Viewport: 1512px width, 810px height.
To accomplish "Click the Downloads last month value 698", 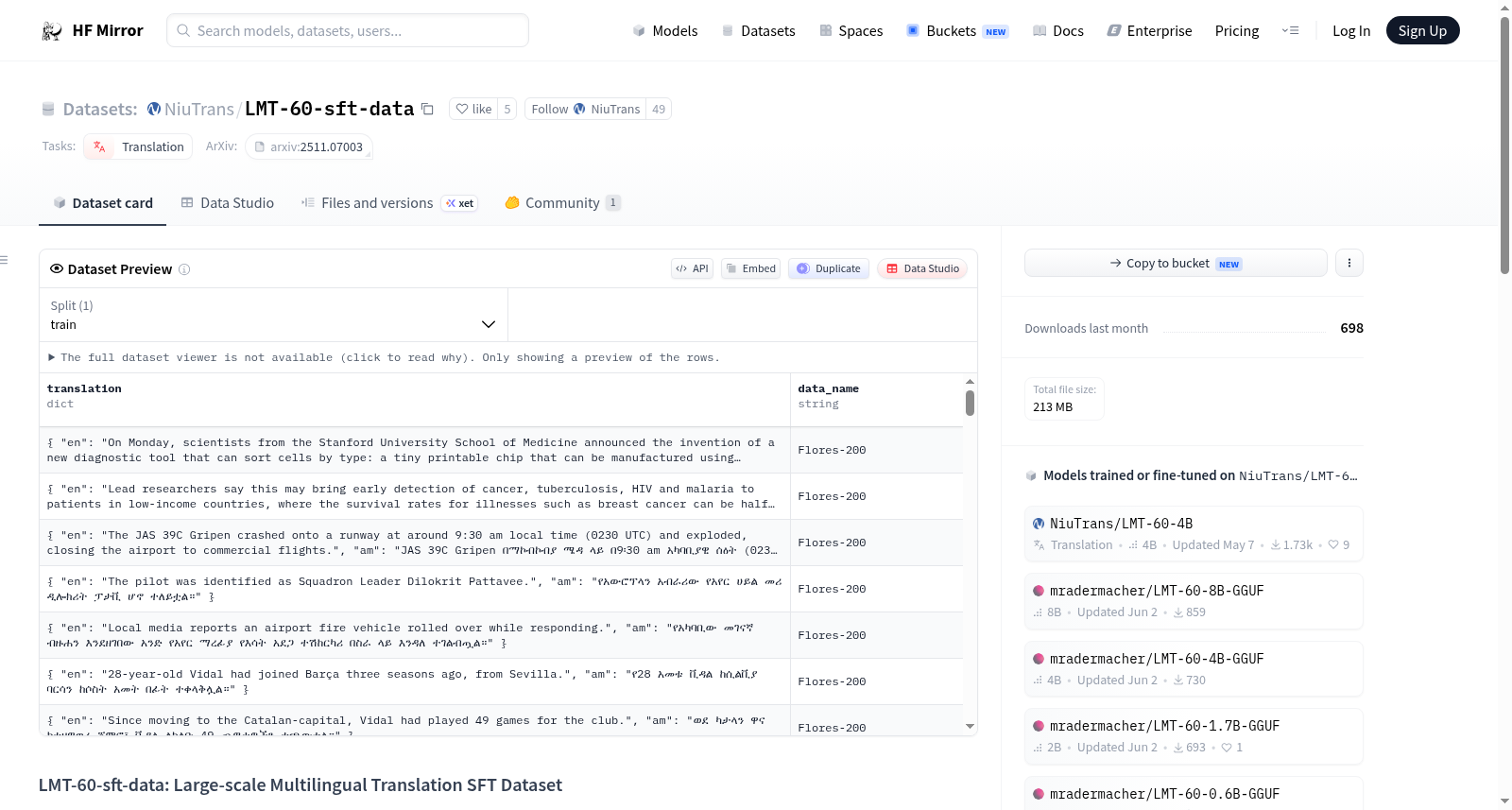I will (1351, 328).
